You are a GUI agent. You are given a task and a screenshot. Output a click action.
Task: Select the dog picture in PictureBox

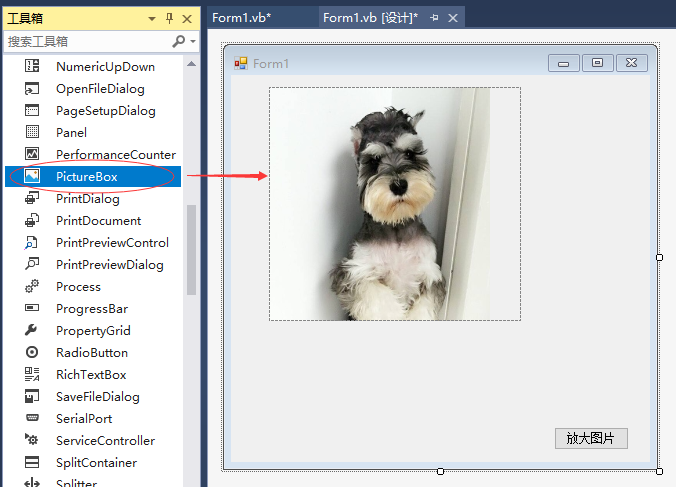pyautogui.click(x=395, y=204)
